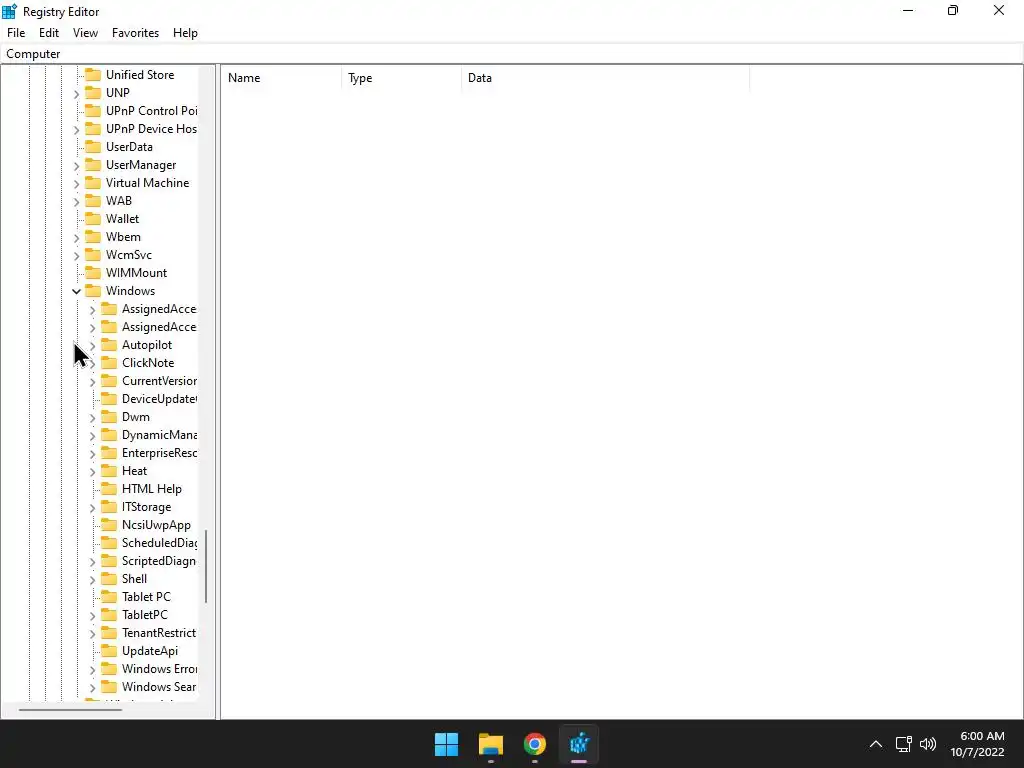Open Google Chrome from taskbar
The image size is (1024, 768).
535,744
